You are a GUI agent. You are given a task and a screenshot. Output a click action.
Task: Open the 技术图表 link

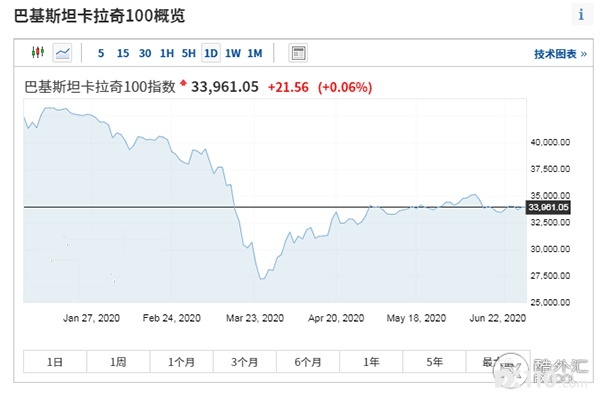pos(560,54)
